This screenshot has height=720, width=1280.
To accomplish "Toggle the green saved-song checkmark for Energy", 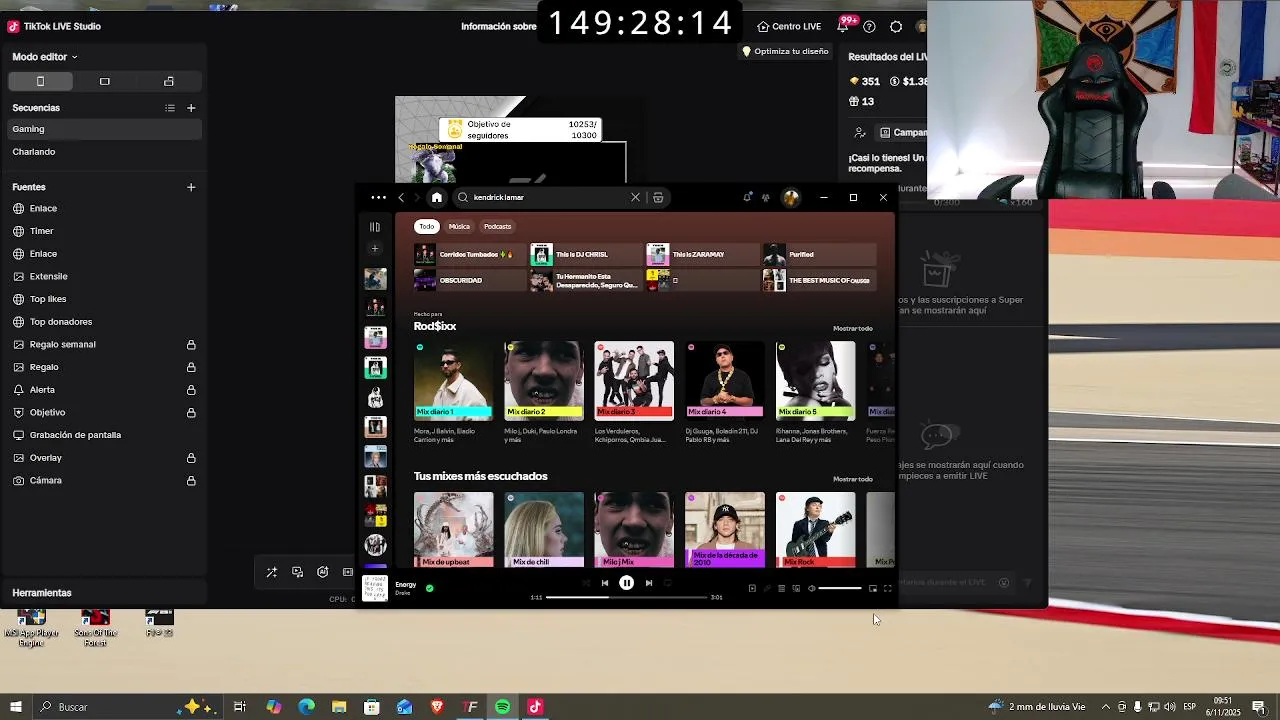I will [x=430, y=588].
